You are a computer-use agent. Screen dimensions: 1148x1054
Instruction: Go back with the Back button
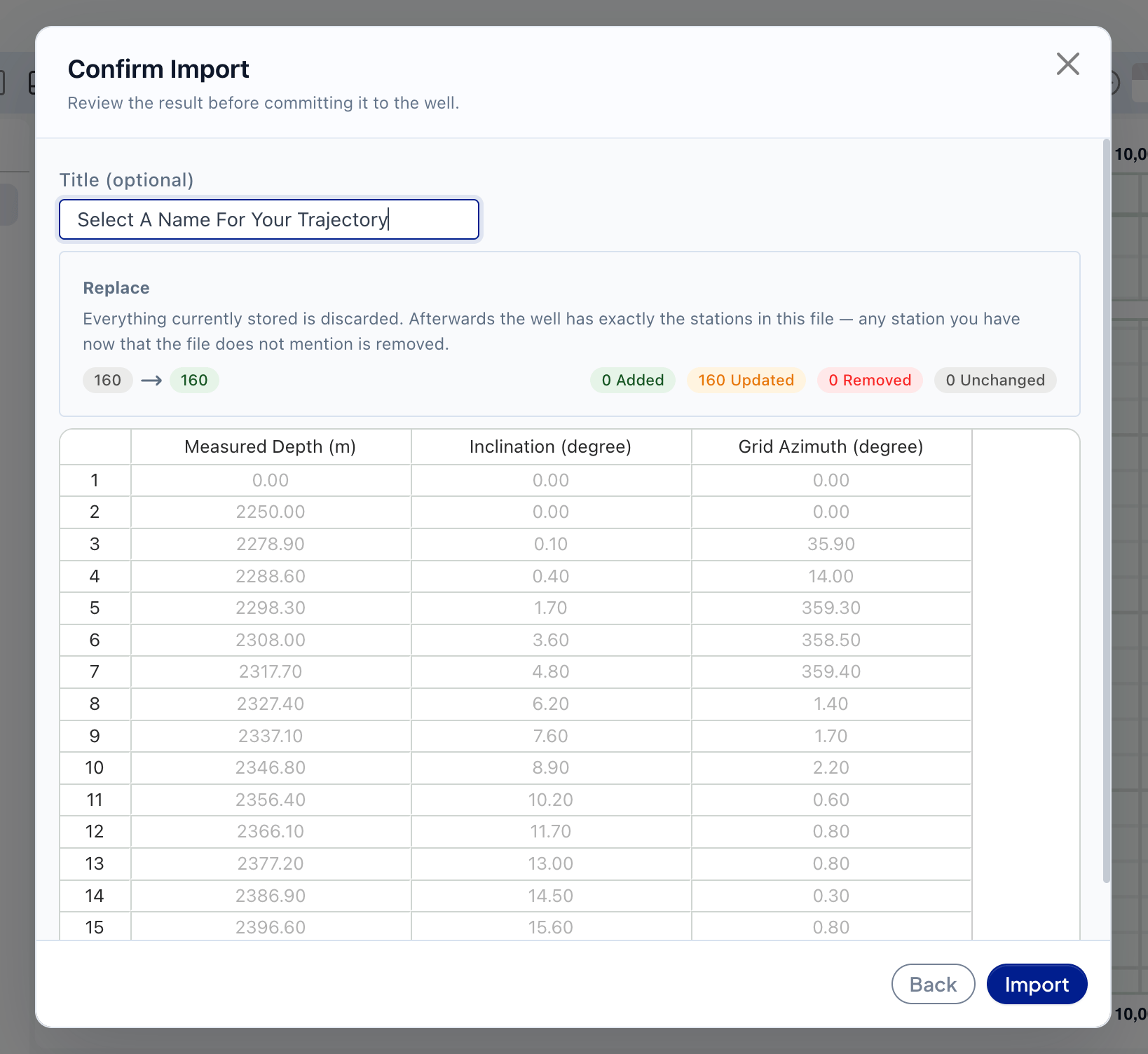[x=933, y=984]
